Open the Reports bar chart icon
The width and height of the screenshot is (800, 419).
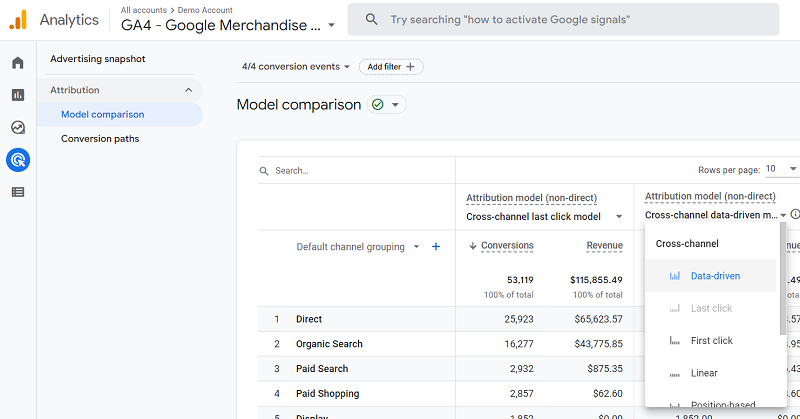pyautogui.click(x=18, y=95)
